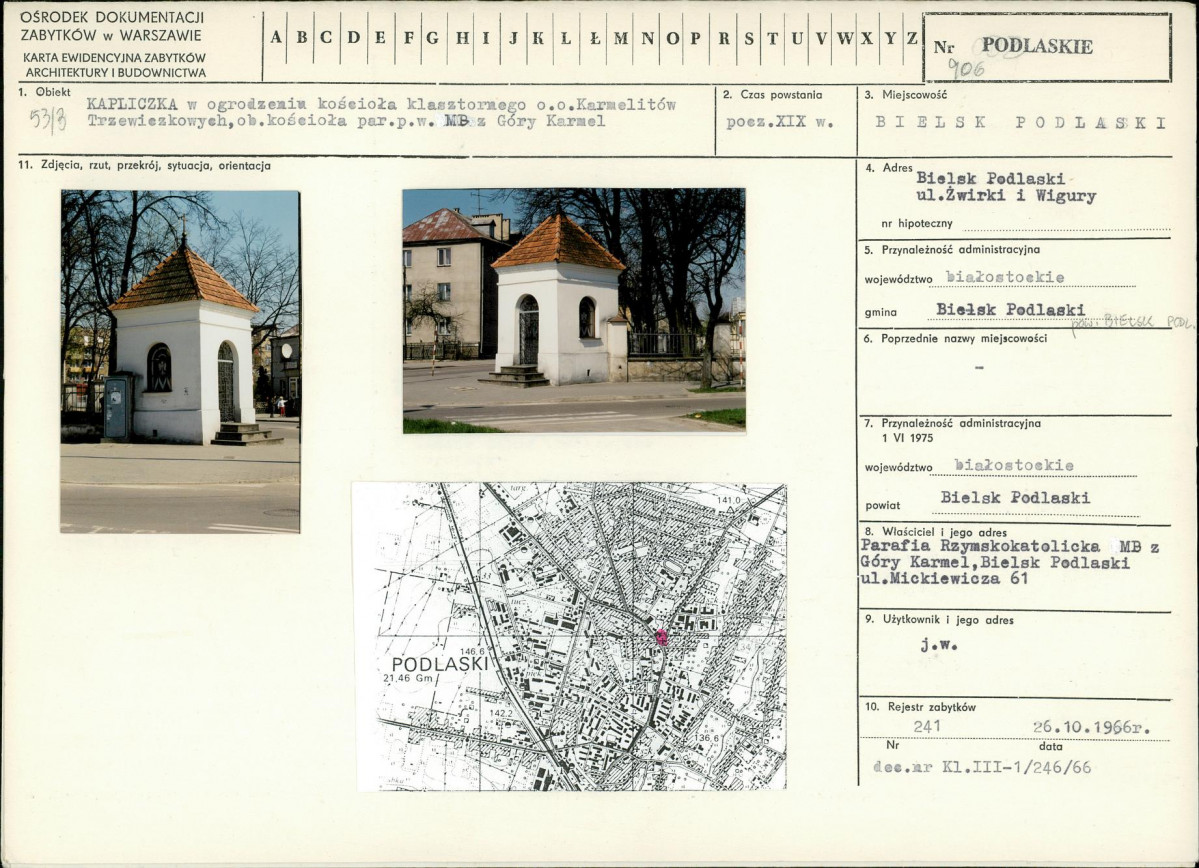This screenshot has width=1199, height=868.
Task: Click the 'pocz.XIX w.' date field
Action: tap(779, 122)
